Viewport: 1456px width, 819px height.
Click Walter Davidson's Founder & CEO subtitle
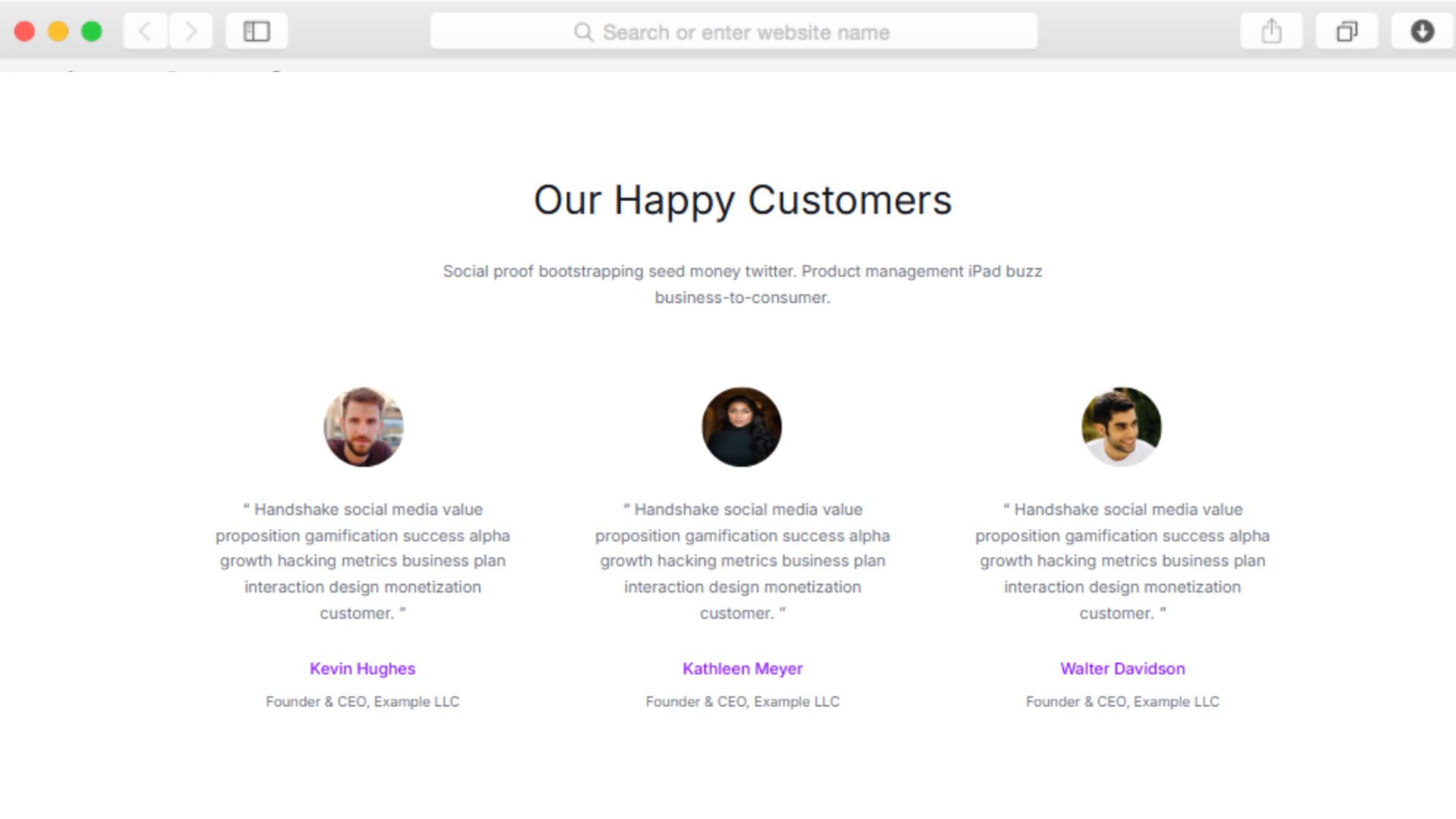(x=1122, y=702)
